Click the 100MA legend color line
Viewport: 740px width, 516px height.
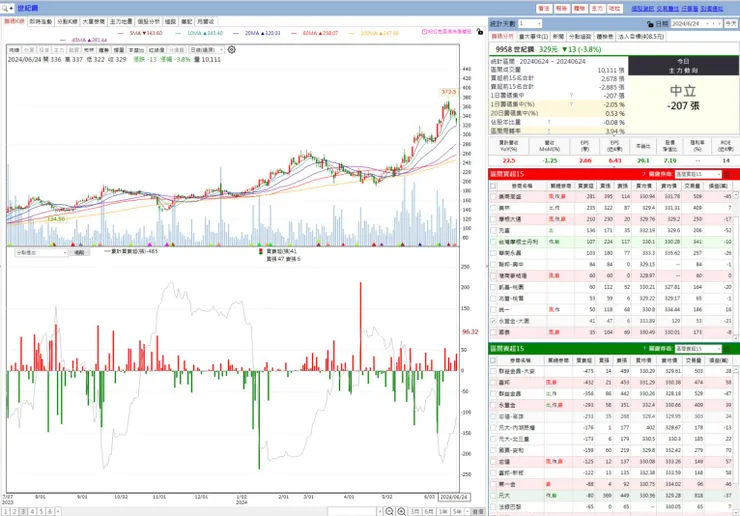click(351, 33)
